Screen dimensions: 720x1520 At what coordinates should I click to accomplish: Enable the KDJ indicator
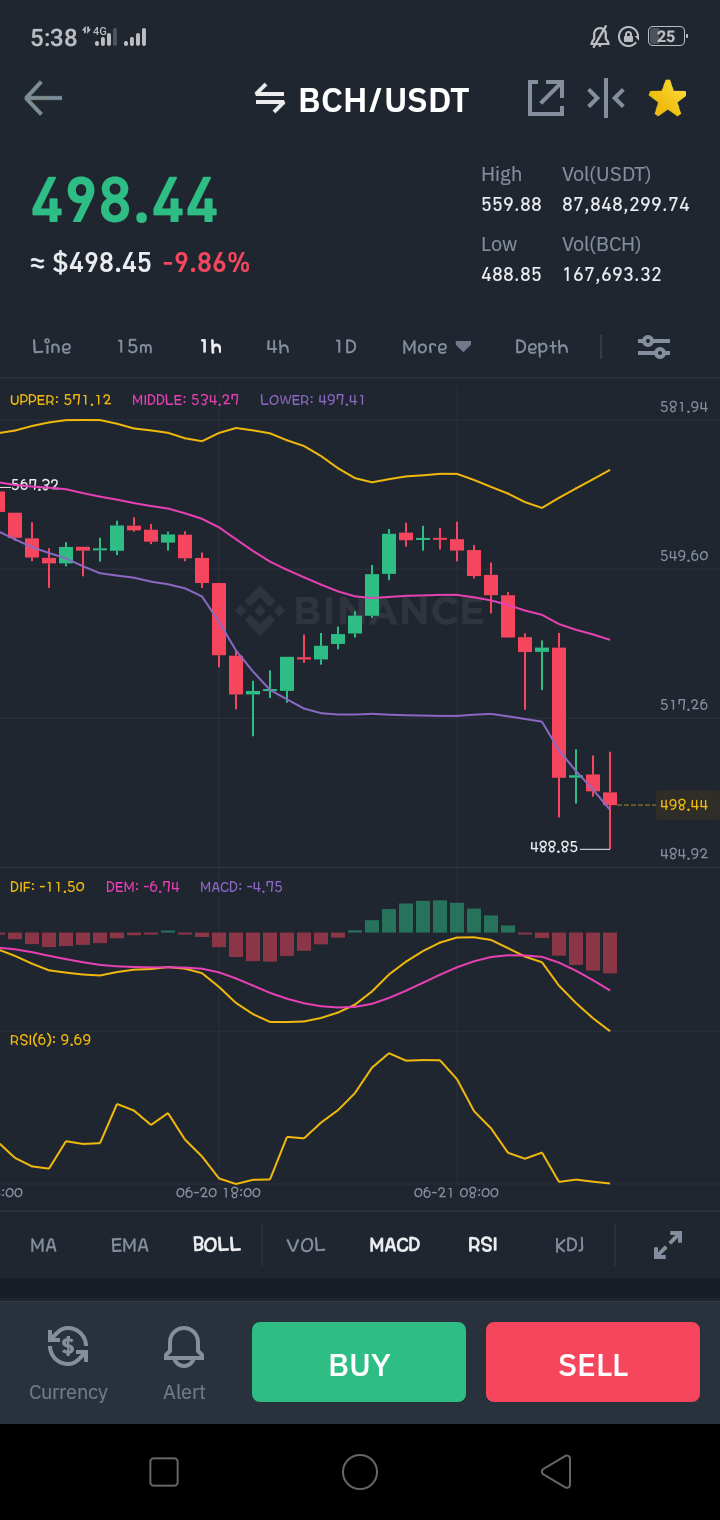coord(569,1245)
